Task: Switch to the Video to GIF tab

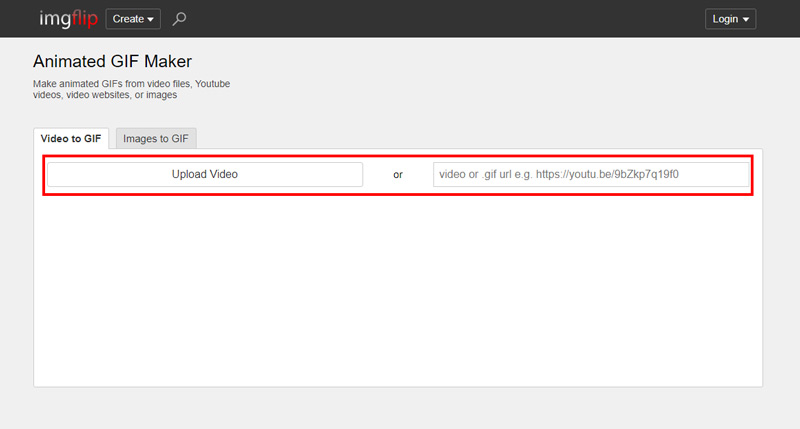Action: click(71, 139)
